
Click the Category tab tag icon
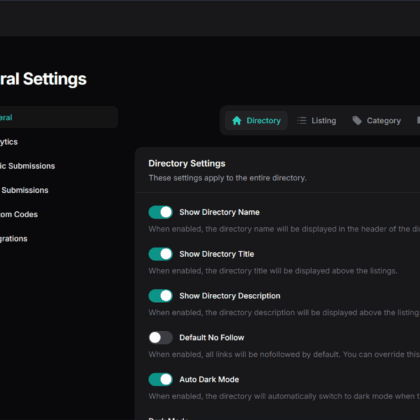pos(357,120)
